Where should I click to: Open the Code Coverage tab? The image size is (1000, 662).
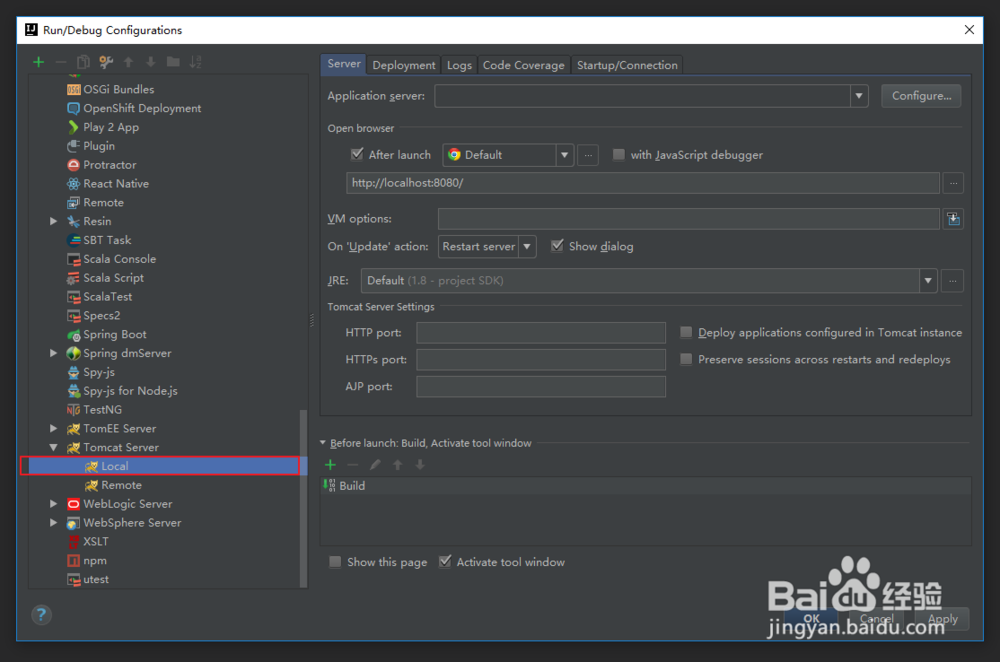(x=524, y=65)
